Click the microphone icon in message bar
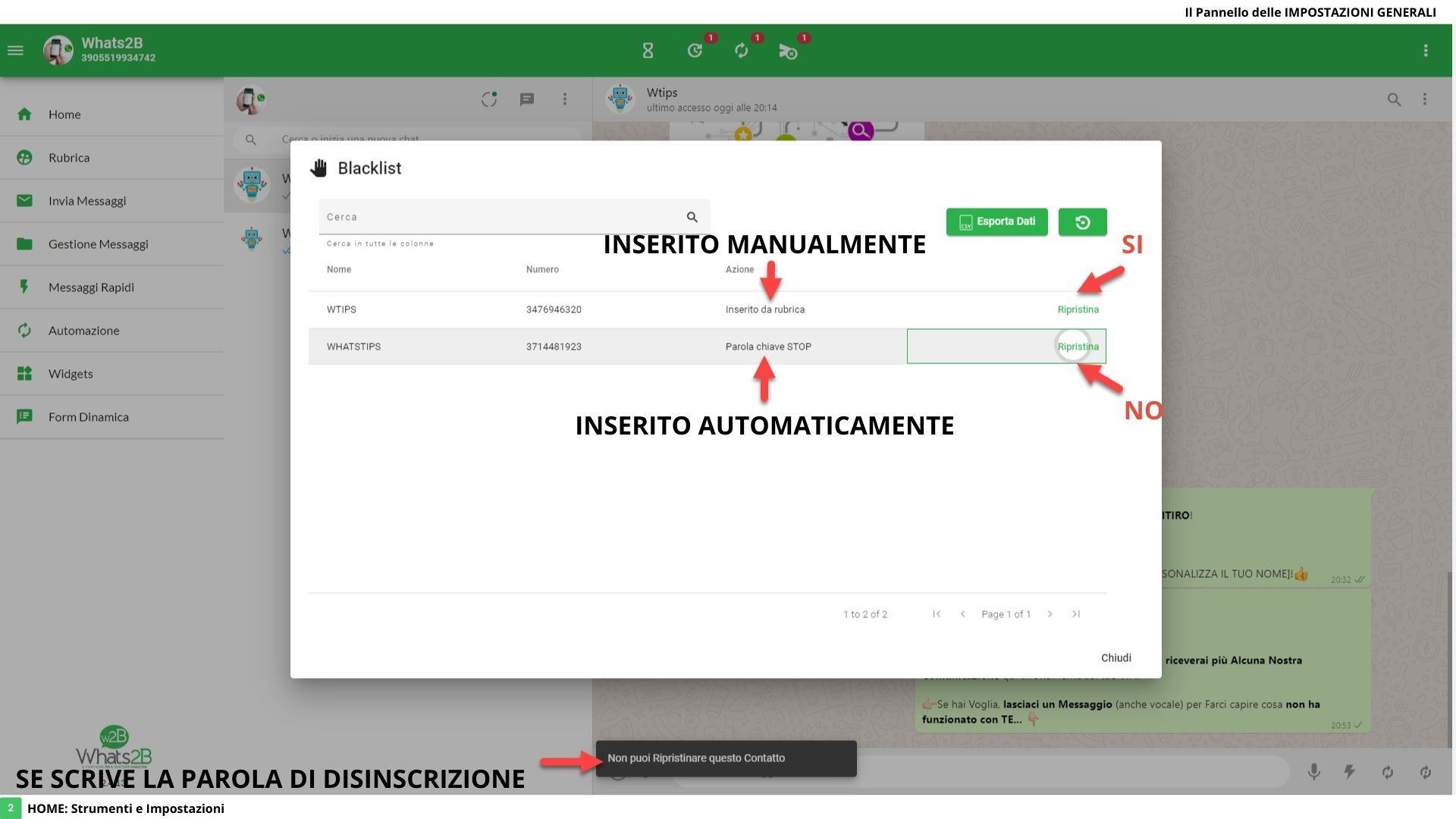The height and width of the screenshot is (819, 1456). [x=1314, y=772]
